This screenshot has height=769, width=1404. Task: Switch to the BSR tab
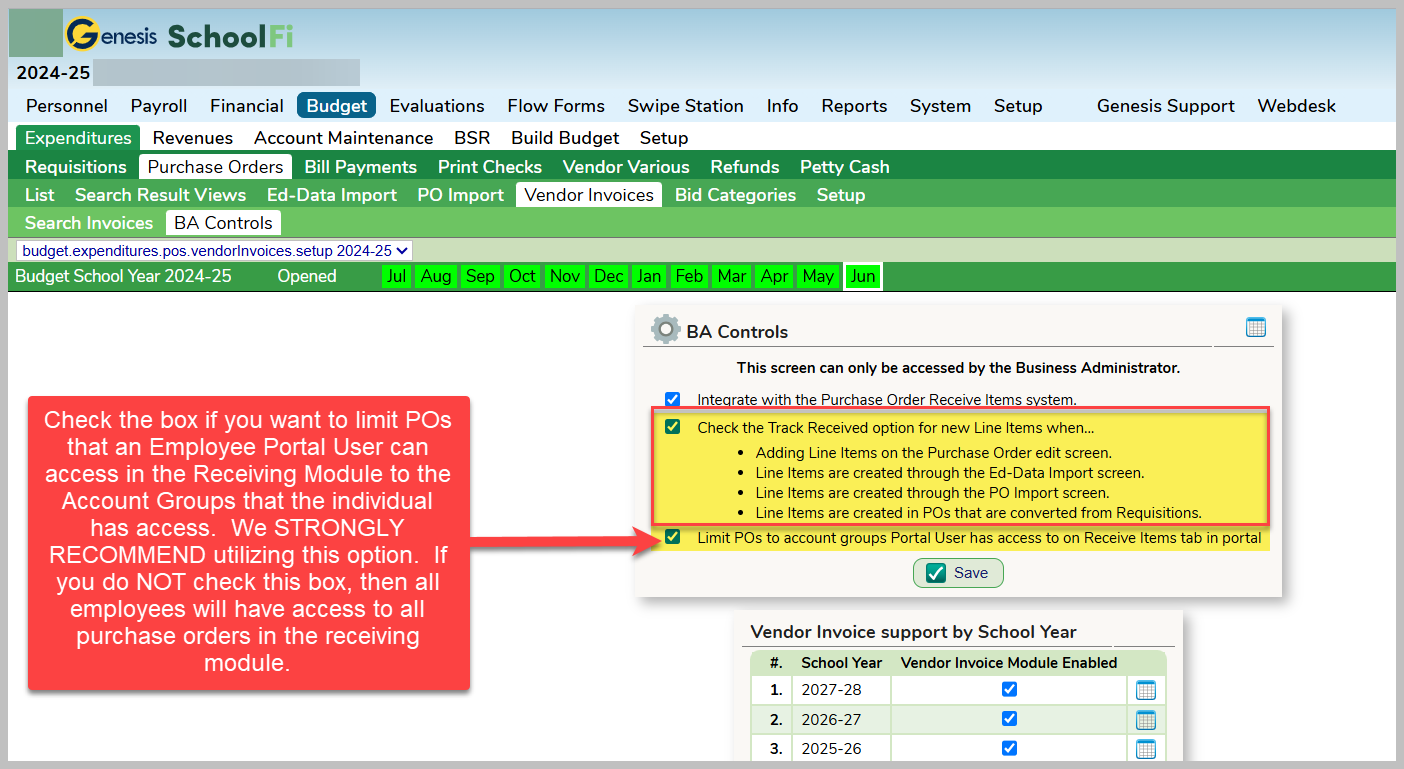click(472, 138)
